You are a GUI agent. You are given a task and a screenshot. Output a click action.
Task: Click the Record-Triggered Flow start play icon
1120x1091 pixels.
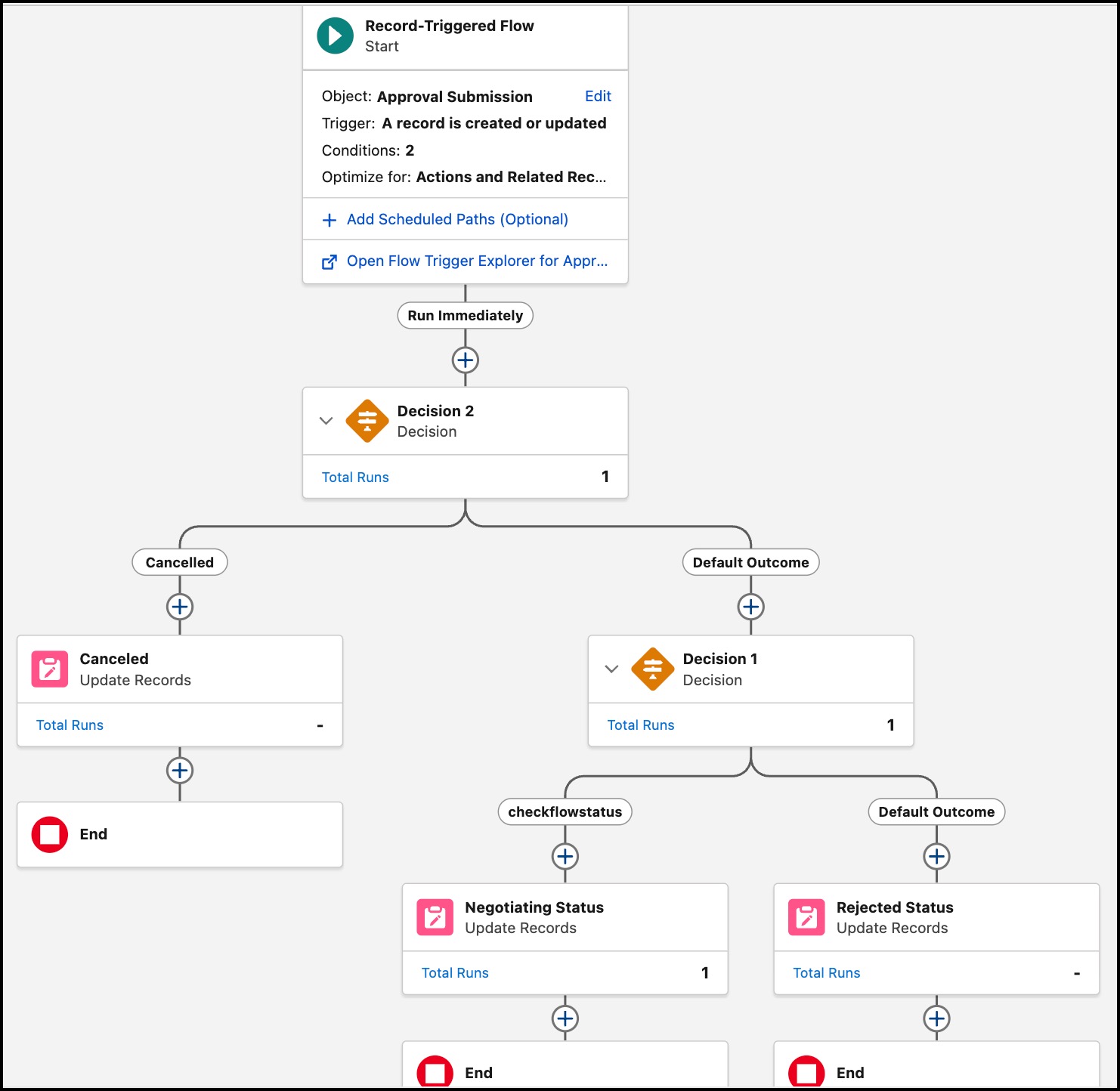[x=335, y=36]
